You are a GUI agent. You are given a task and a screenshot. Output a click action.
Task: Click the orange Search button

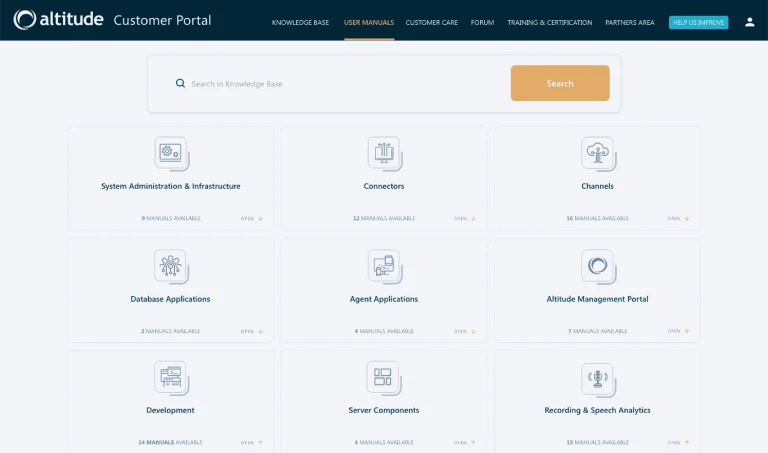tap(560, 83)
